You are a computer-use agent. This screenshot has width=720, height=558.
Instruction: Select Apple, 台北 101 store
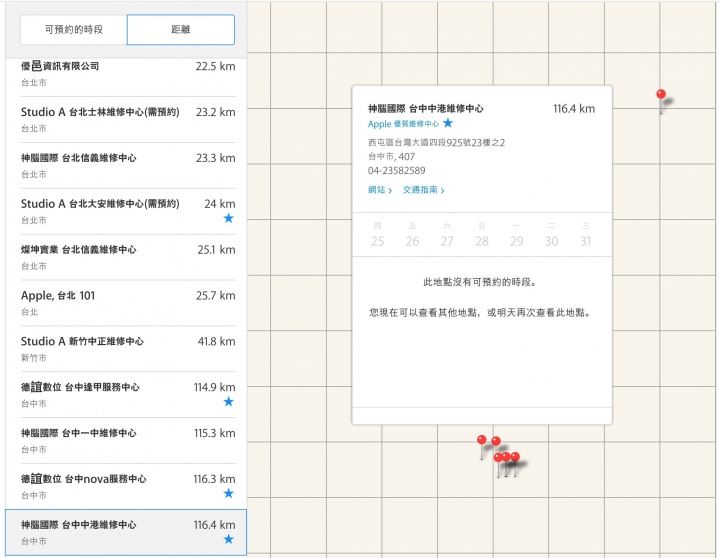[128, 304]
